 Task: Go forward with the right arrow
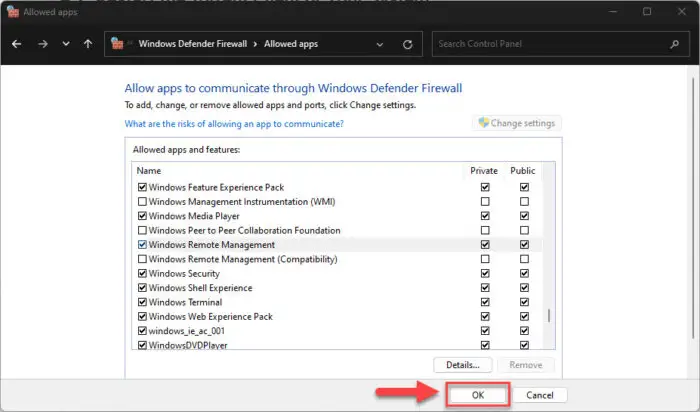pos(43,44)
